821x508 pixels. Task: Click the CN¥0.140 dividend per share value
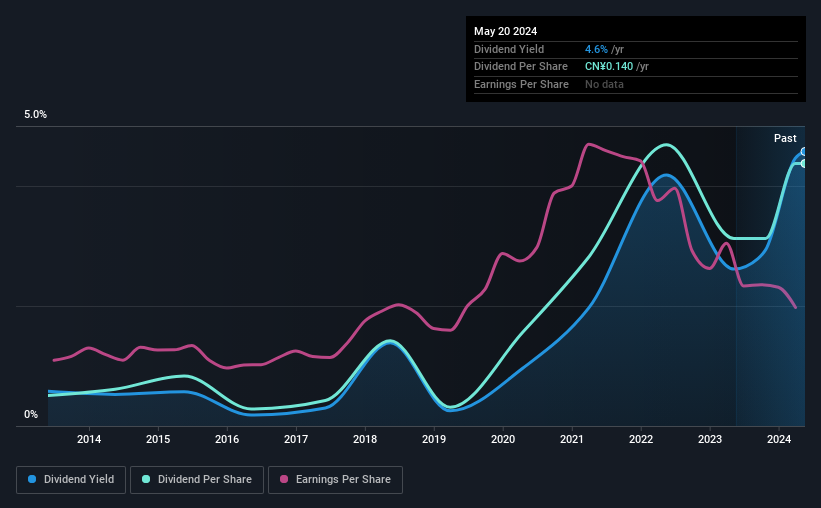[x=609, y=67]
